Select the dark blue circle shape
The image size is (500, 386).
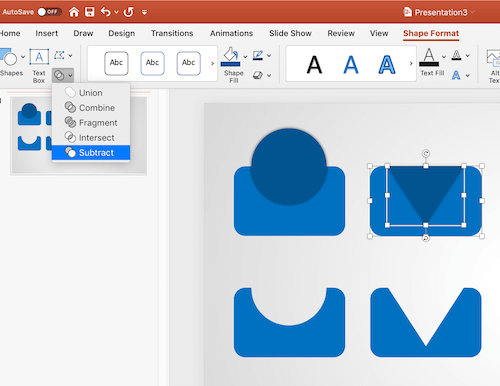289,166
